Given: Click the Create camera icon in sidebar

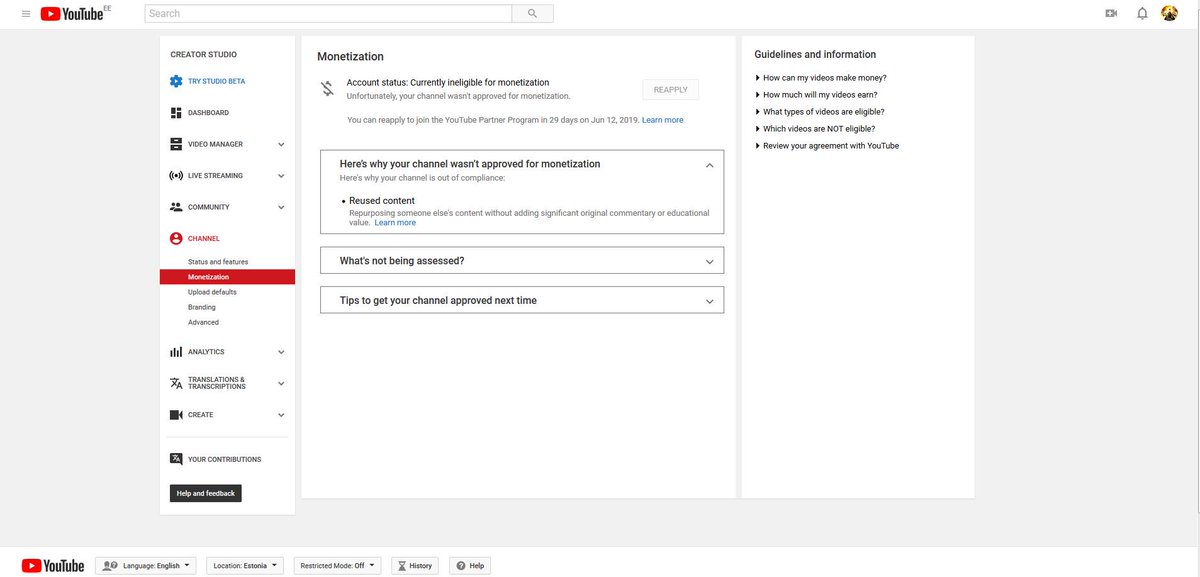Looking at the screenshot, I should coord(176,415).
